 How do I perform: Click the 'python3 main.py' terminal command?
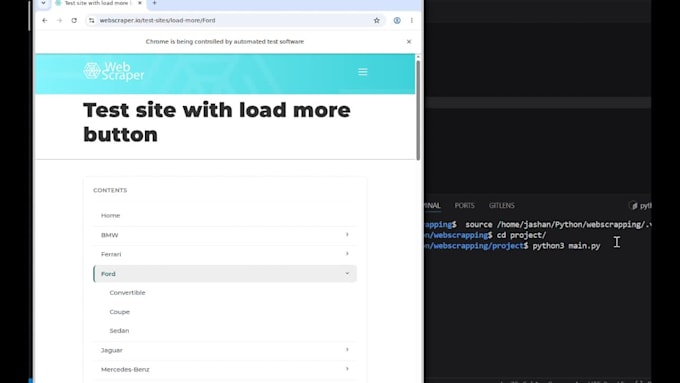click(566, 246)
